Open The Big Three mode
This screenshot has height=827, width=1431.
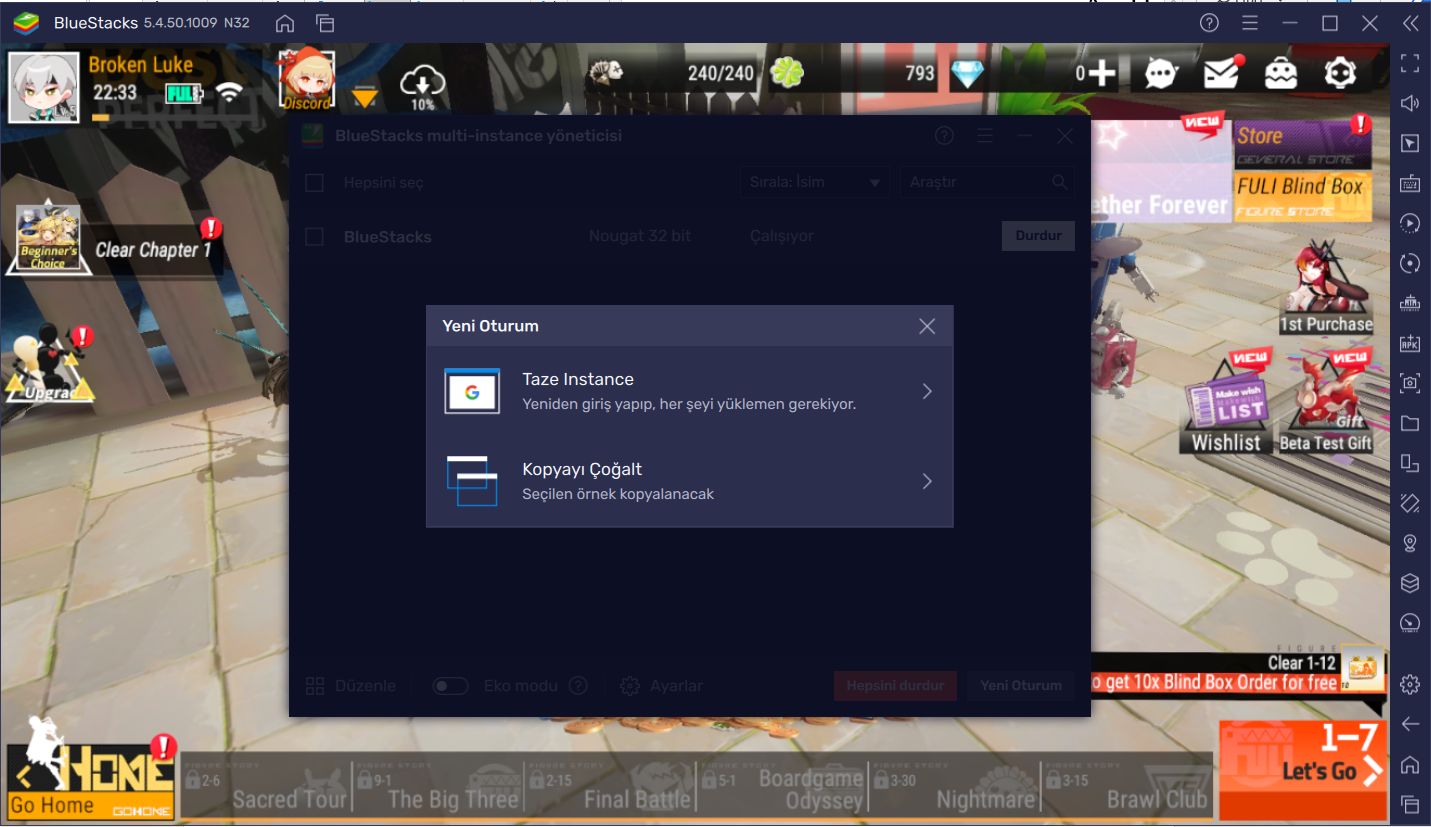(437, 787)
